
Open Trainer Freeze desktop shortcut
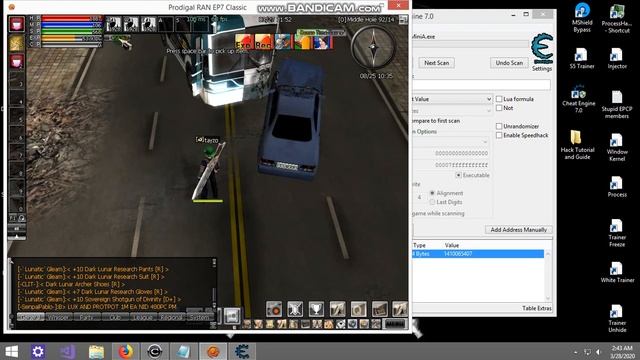[617, 233]
